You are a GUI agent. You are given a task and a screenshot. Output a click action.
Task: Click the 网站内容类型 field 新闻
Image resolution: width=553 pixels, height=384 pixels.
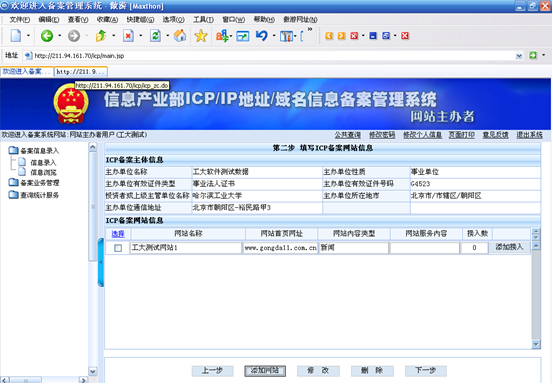353,248
